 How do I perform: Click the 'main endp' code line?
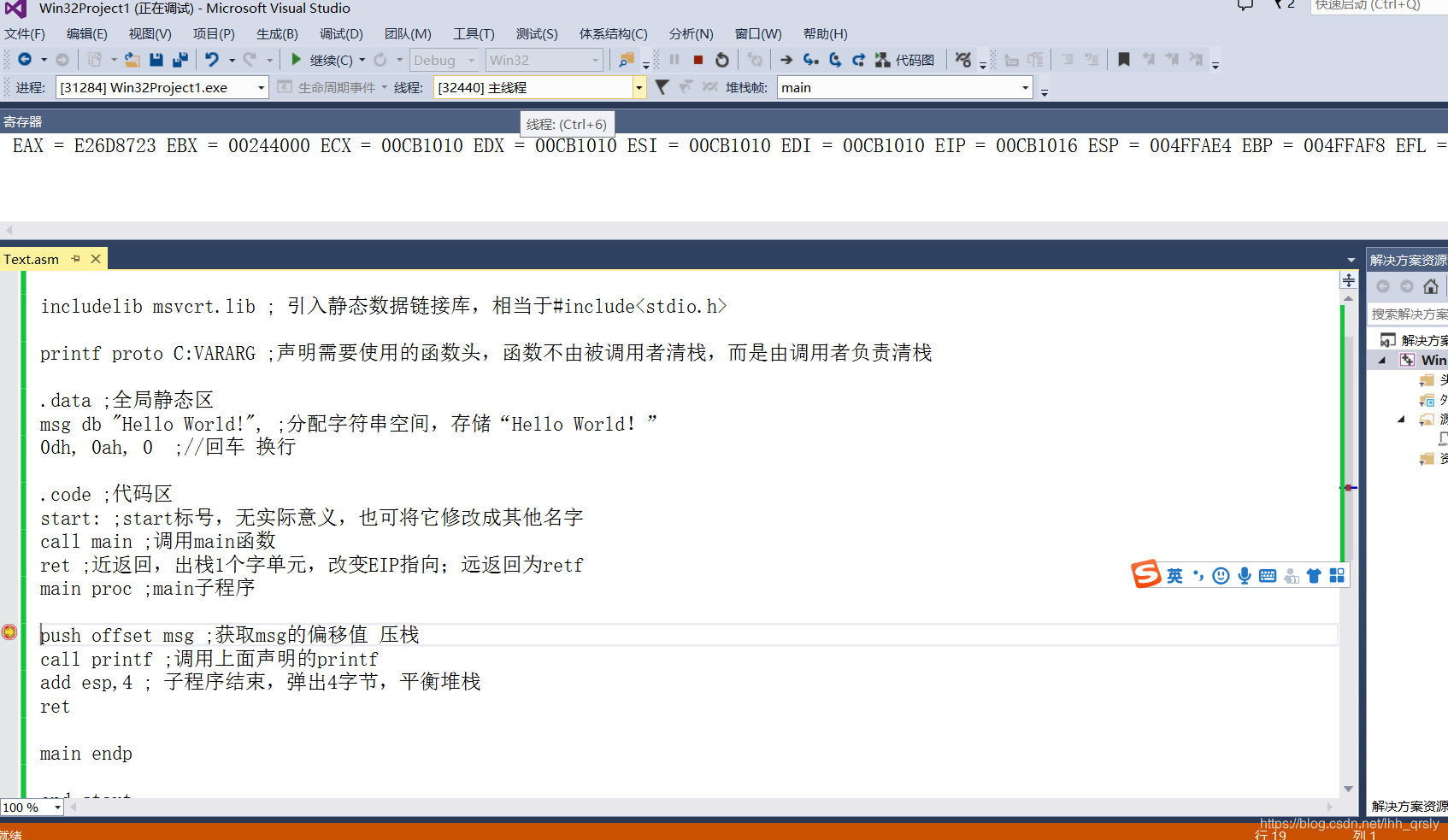[x=86, y=754]
